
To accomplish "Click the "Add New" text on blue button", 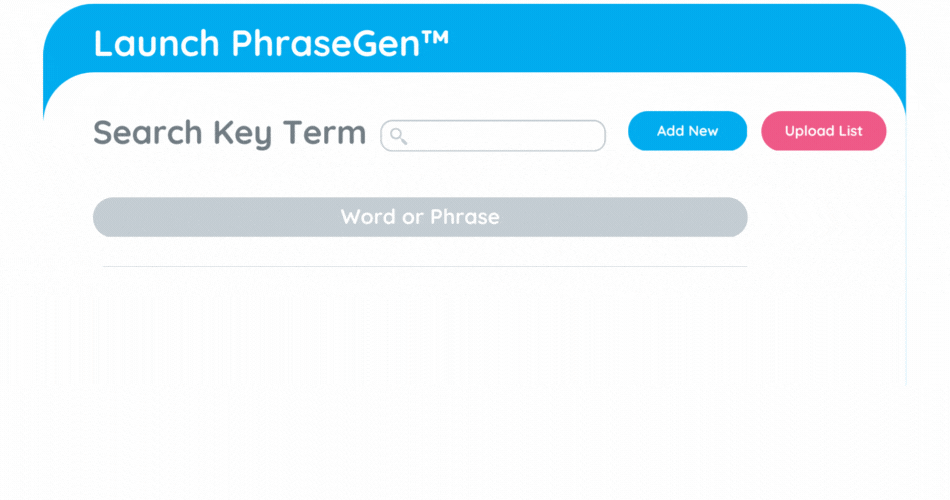I will click(x=687, y=131).
